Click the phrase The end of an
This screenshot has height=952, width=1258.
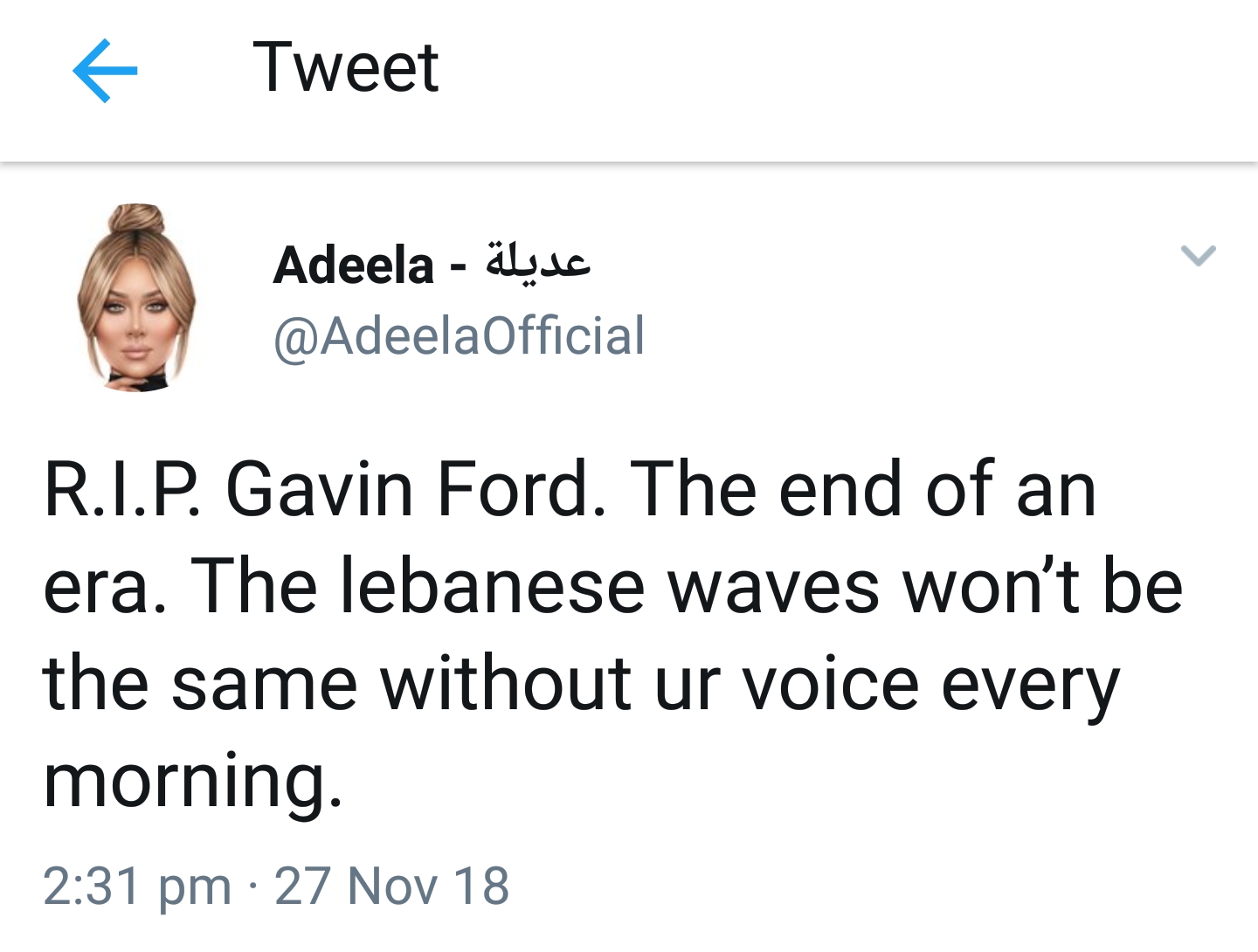(862, 490)
